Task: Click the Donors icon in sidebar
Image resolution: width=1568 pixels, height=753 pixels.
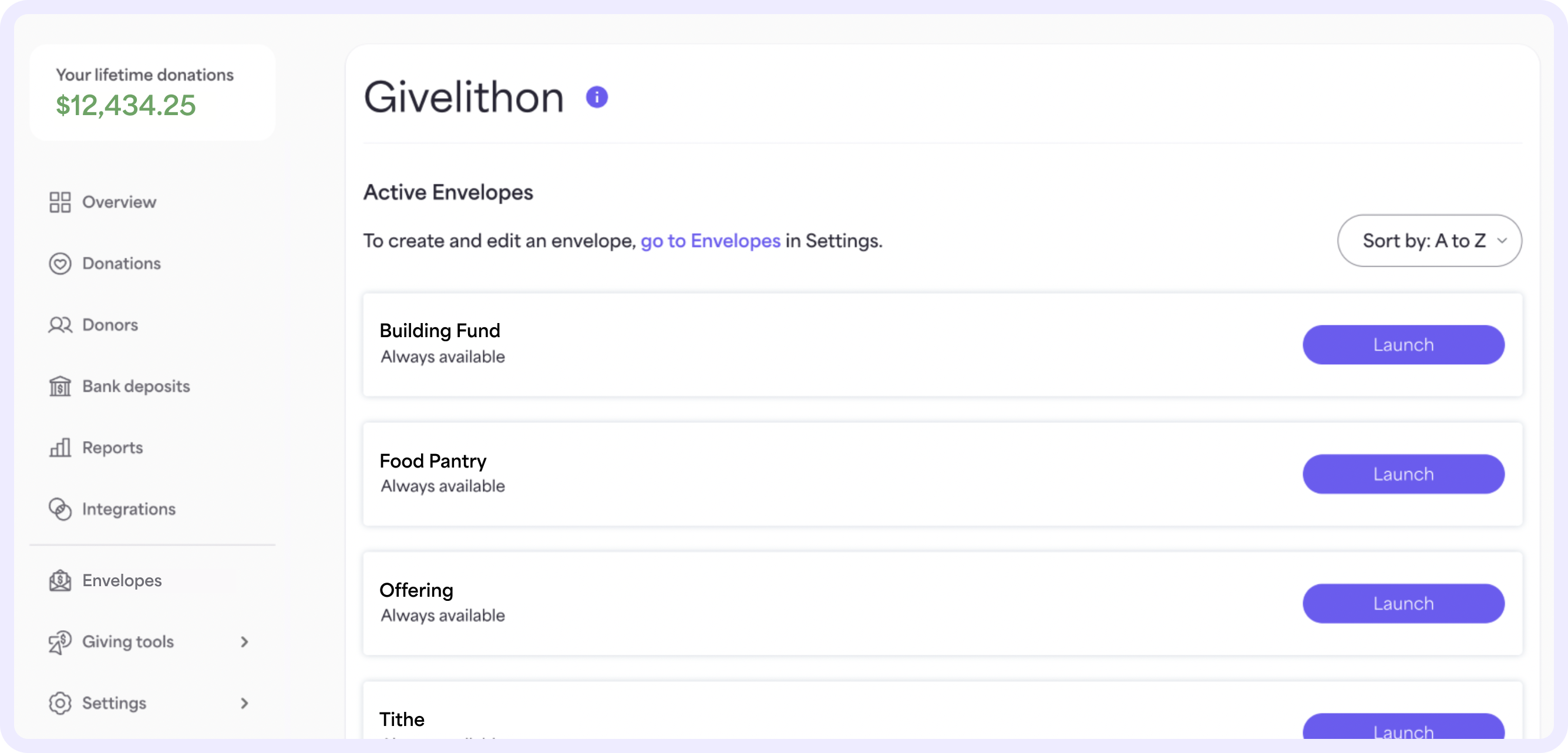Action: pos(58,324)
